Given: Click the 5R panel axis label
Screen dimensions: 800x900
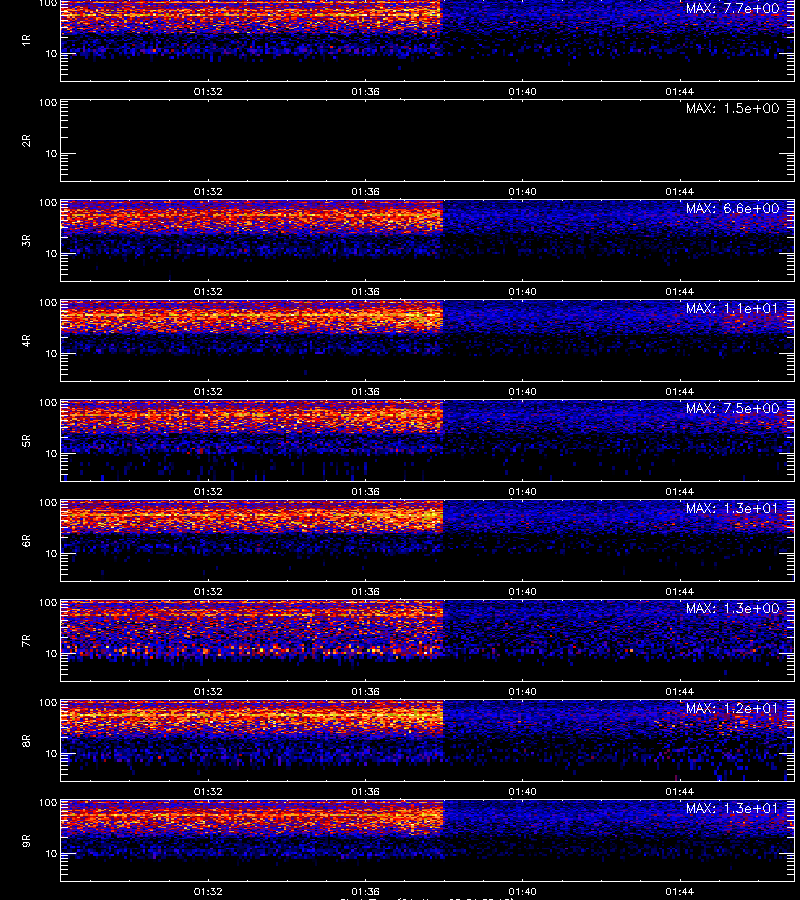Looking at the screenshot, I should 26,440.
